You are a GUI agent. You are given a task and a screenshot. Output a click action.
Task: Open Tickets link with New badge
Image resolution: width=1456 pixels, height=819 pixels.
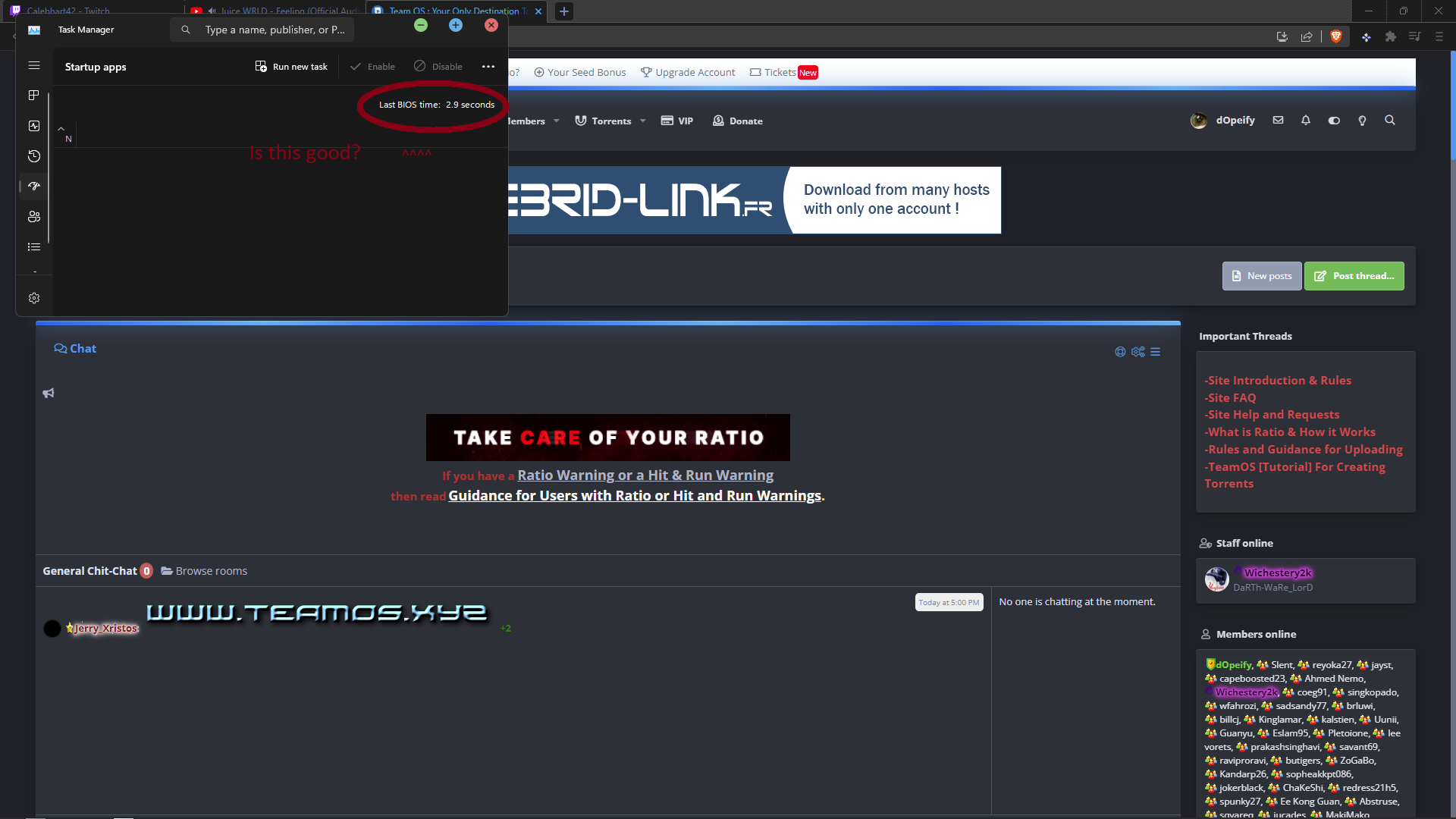click(784, 73)
